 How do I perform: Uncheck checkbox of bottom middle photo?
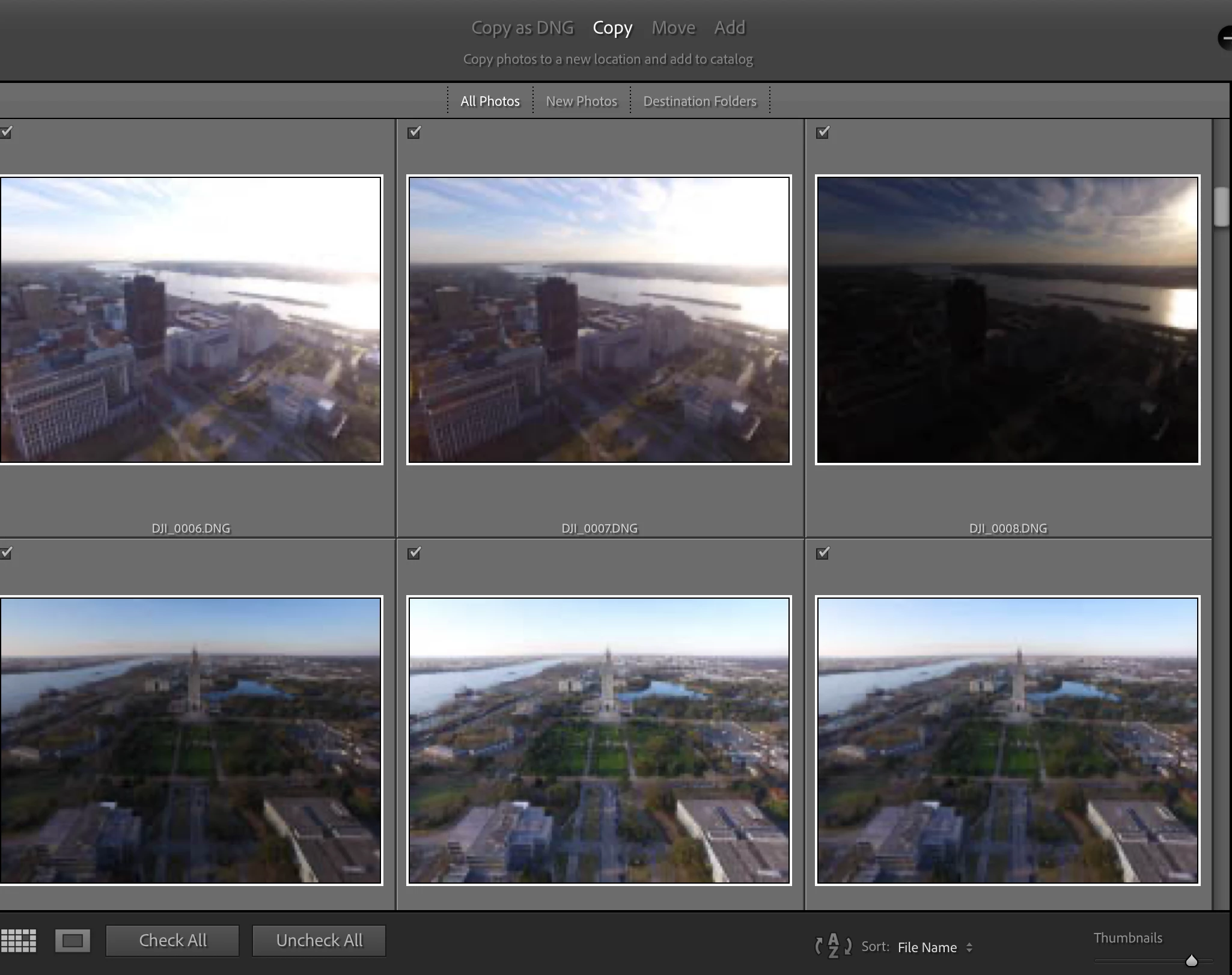click(x=414, y=553)
